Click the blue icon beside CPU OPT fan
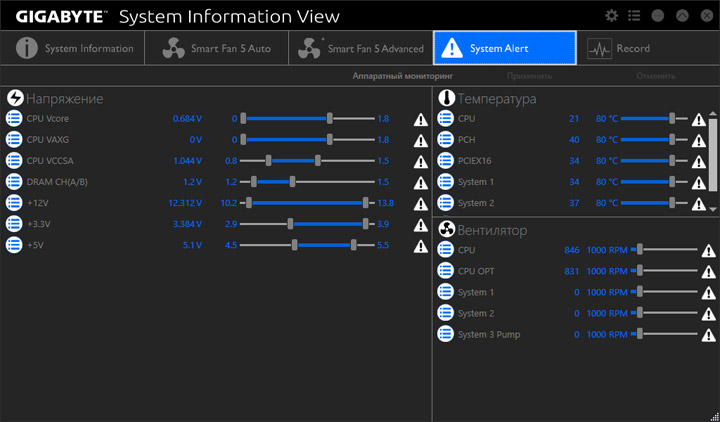This screenshot has height=422, width=720. (446, 270)
